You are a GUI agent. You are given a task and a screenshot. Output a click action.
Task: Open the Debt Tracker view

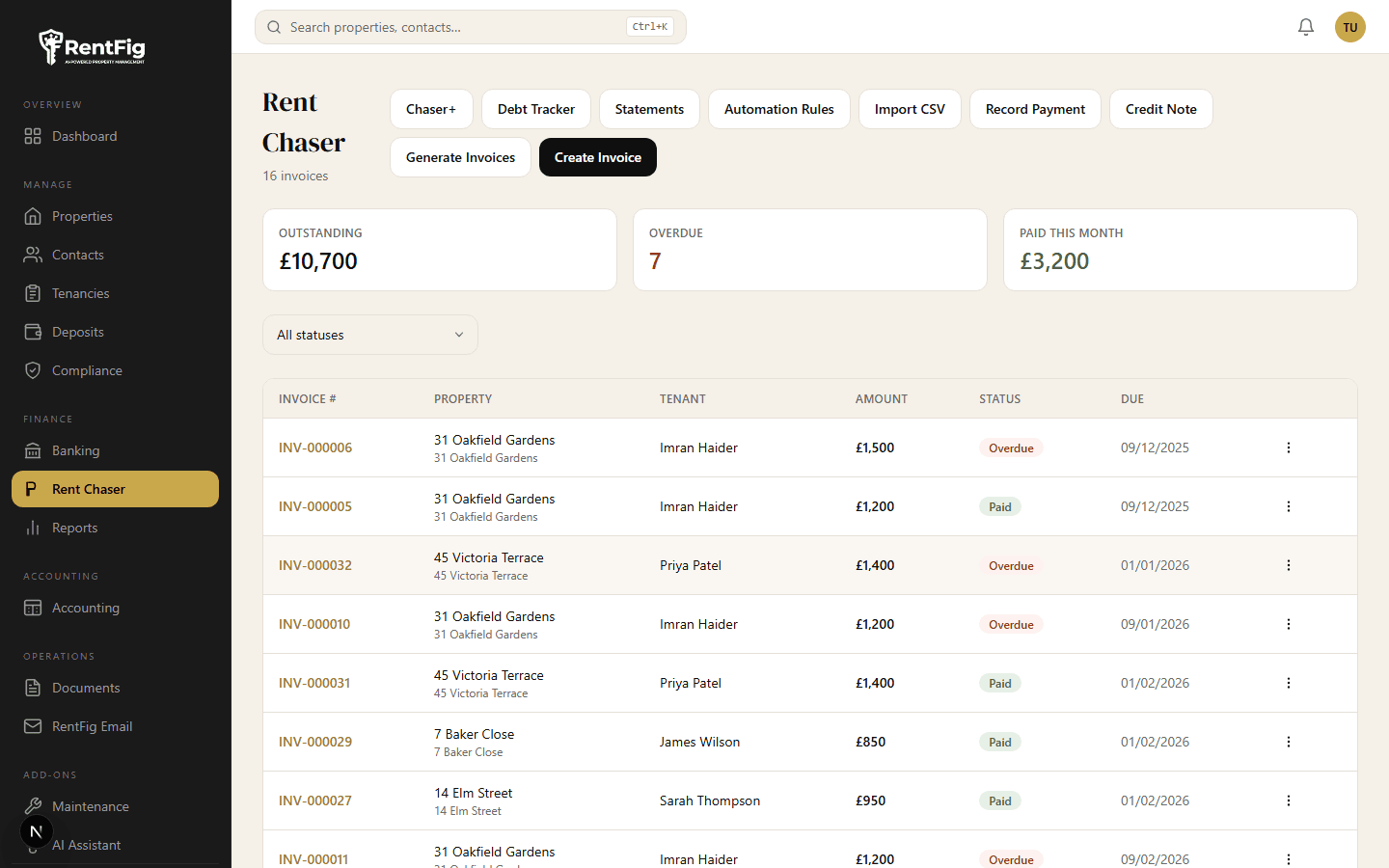coord(535,109)
